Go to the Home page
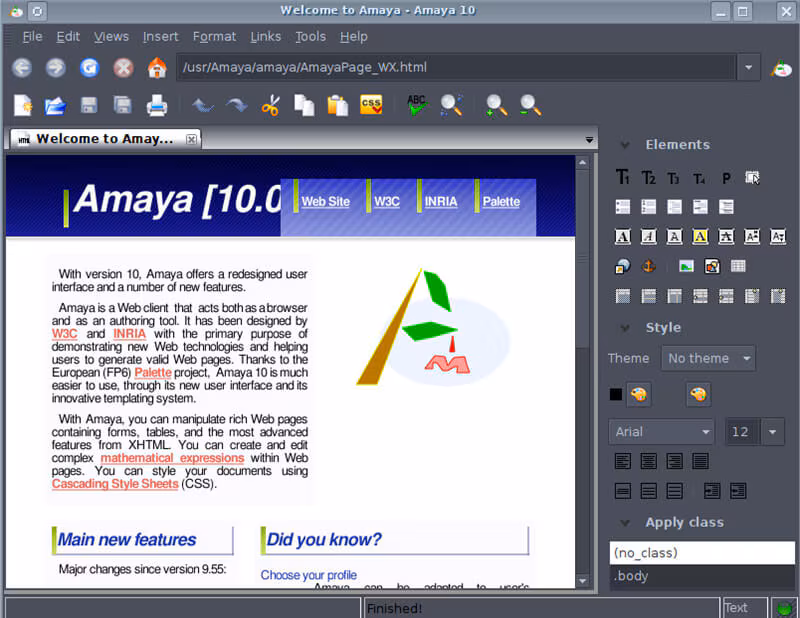 point(157,67)
